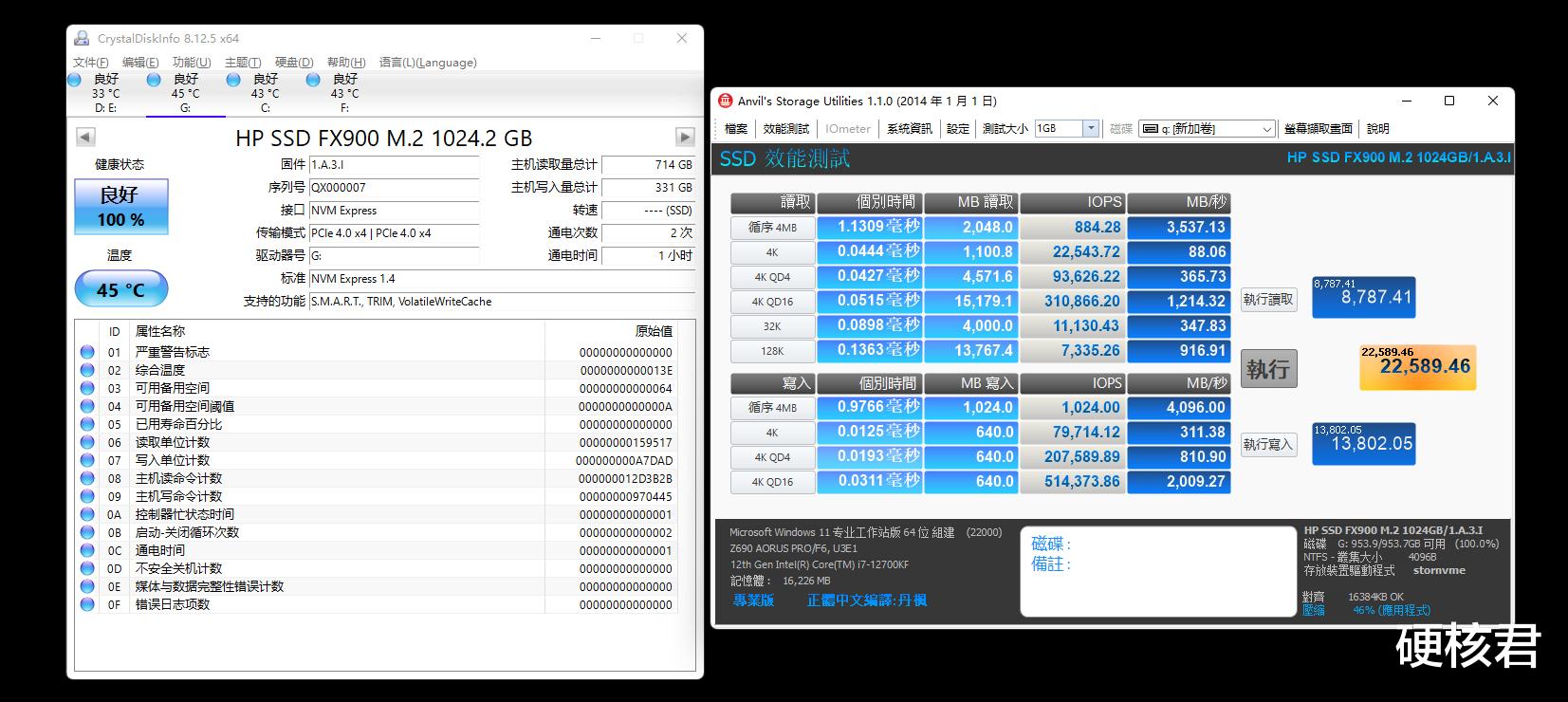1568x702 pixels.
Task: Click the 序列号 field showing QX000007
Action: pos(394,188)
